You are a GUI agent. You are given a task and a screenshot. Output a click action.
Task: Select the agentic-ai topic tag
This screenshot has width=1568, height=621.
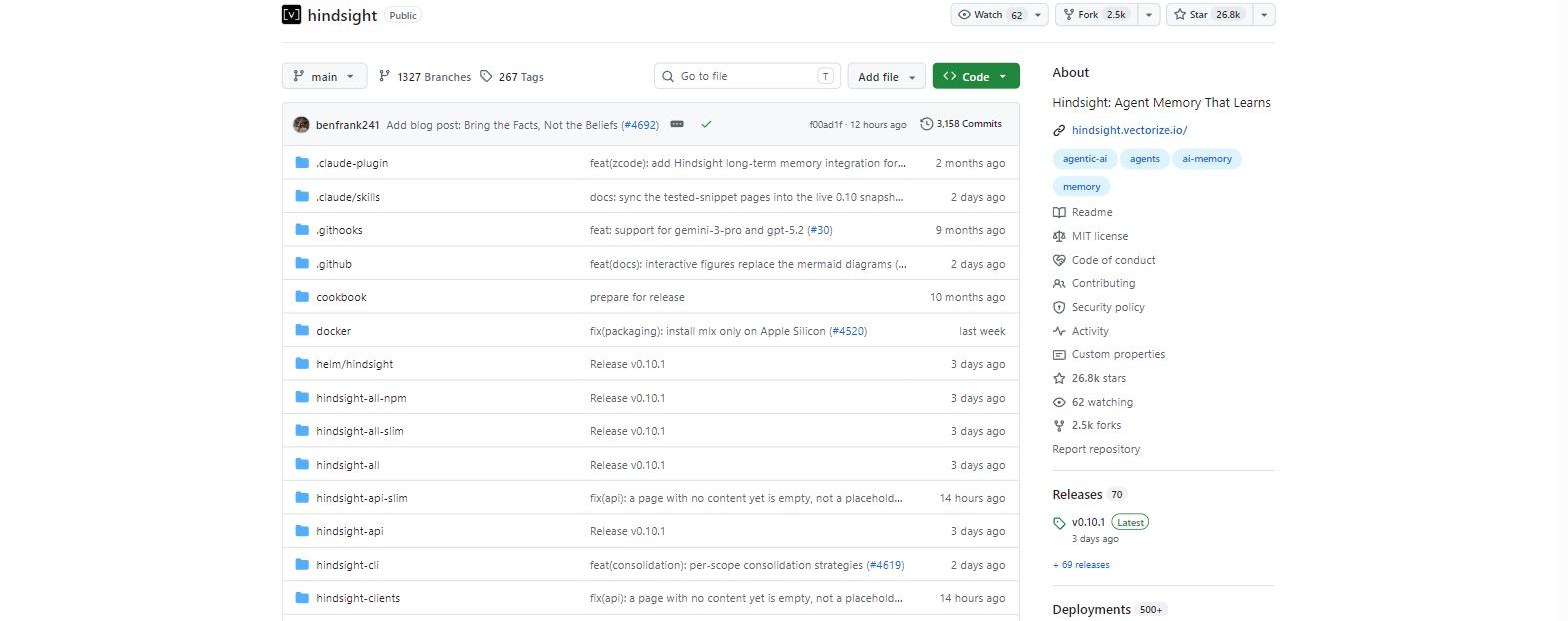(1084, 159)
